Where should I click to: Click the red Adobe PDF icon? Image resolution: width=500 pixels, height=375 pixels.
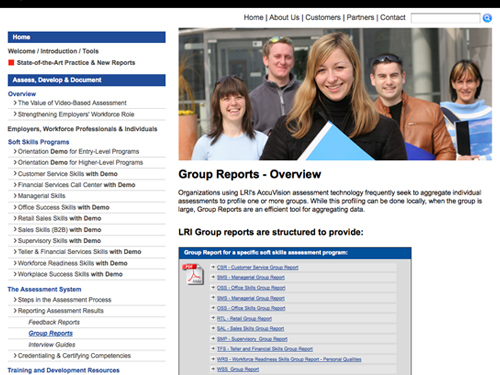pos(193,274)
